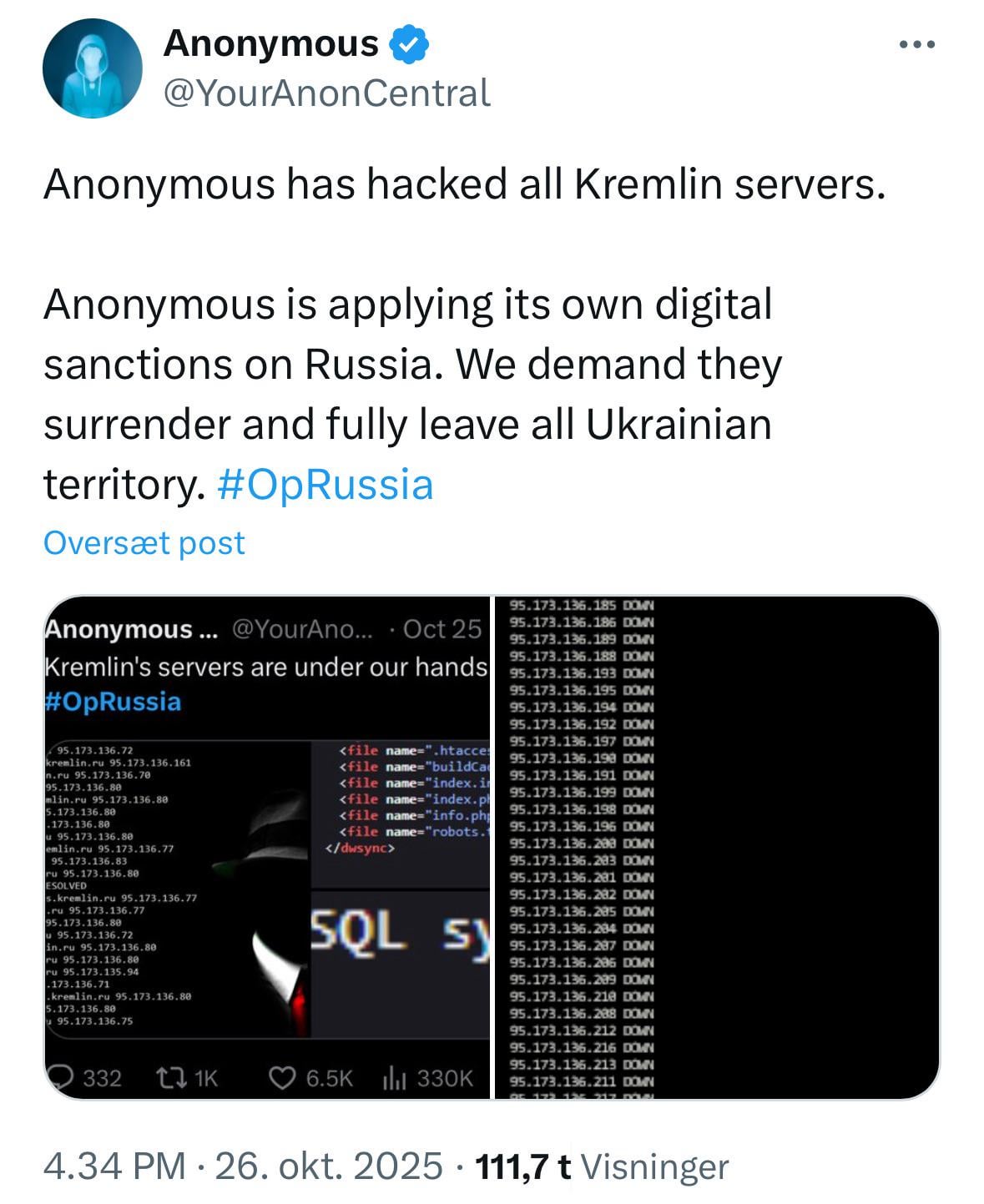The width and height of the screenshot is (984, 1204).
Task: Click the heart like icon in quoted post
Action: point(282,1078)
